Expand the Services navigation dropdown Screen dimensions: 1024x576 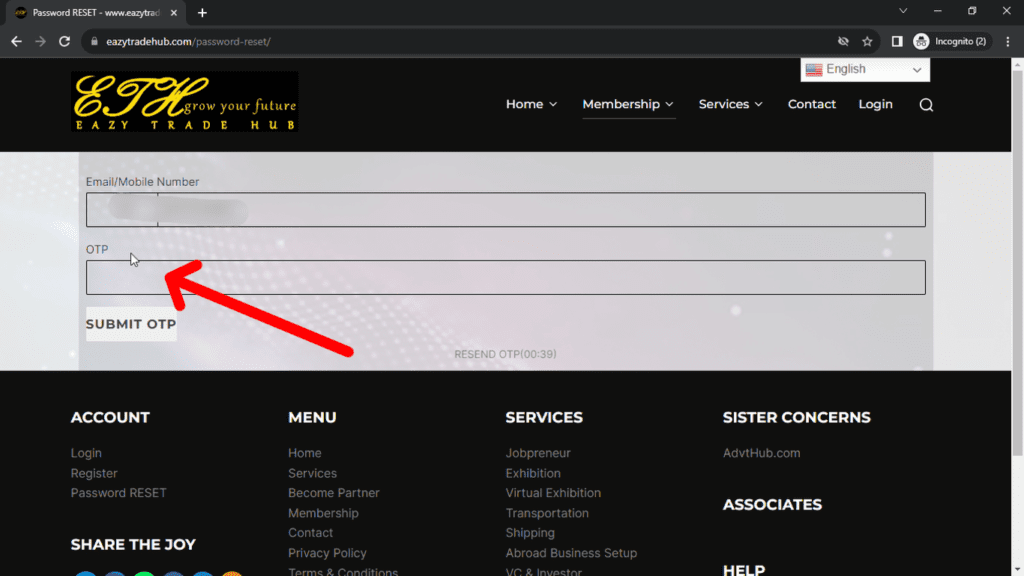click(x=730, y=104)
